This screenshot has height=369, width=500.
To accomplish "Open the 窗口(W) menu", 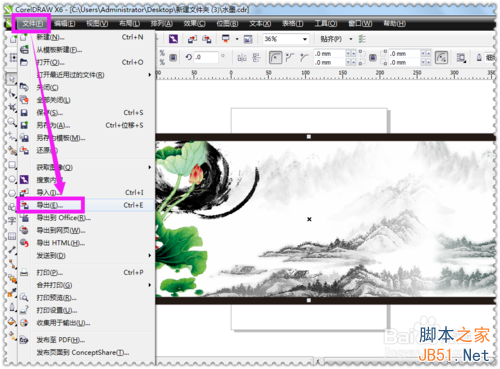I will pyautogui.click(x=360, y=23).
